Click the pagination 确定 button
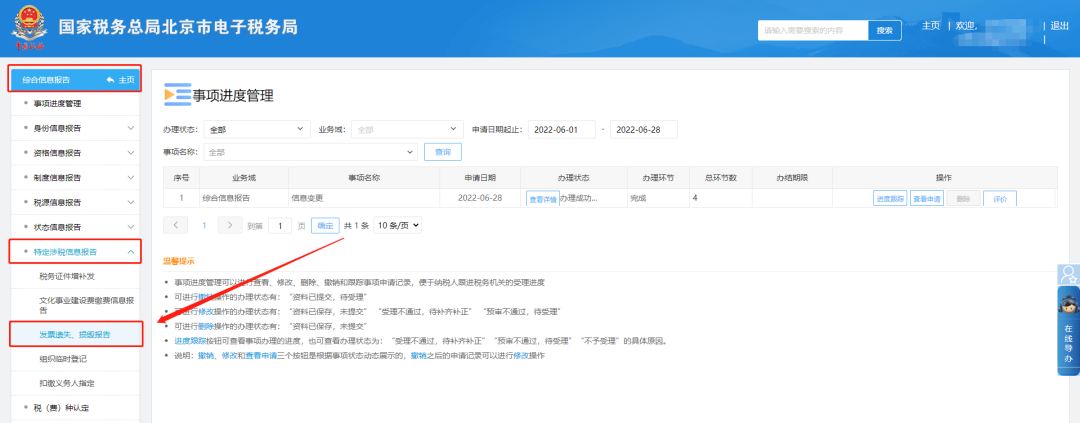The width and height of the screenshot is (1080, 423). tap(325, 225)
